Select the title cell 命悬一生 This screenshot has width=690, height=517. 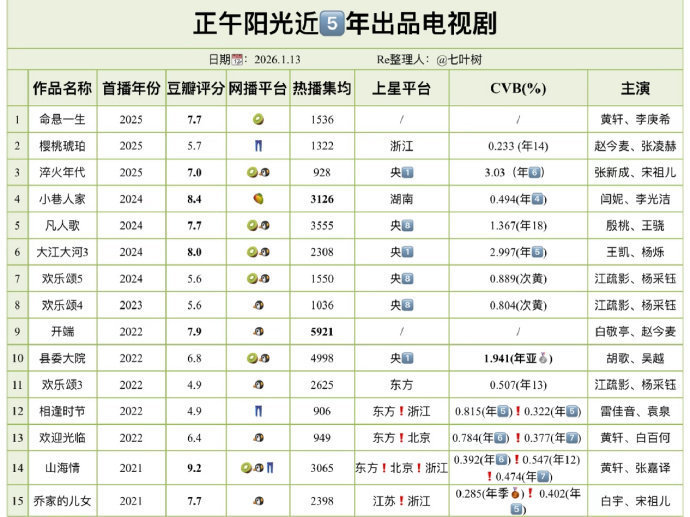click(62, 119)
